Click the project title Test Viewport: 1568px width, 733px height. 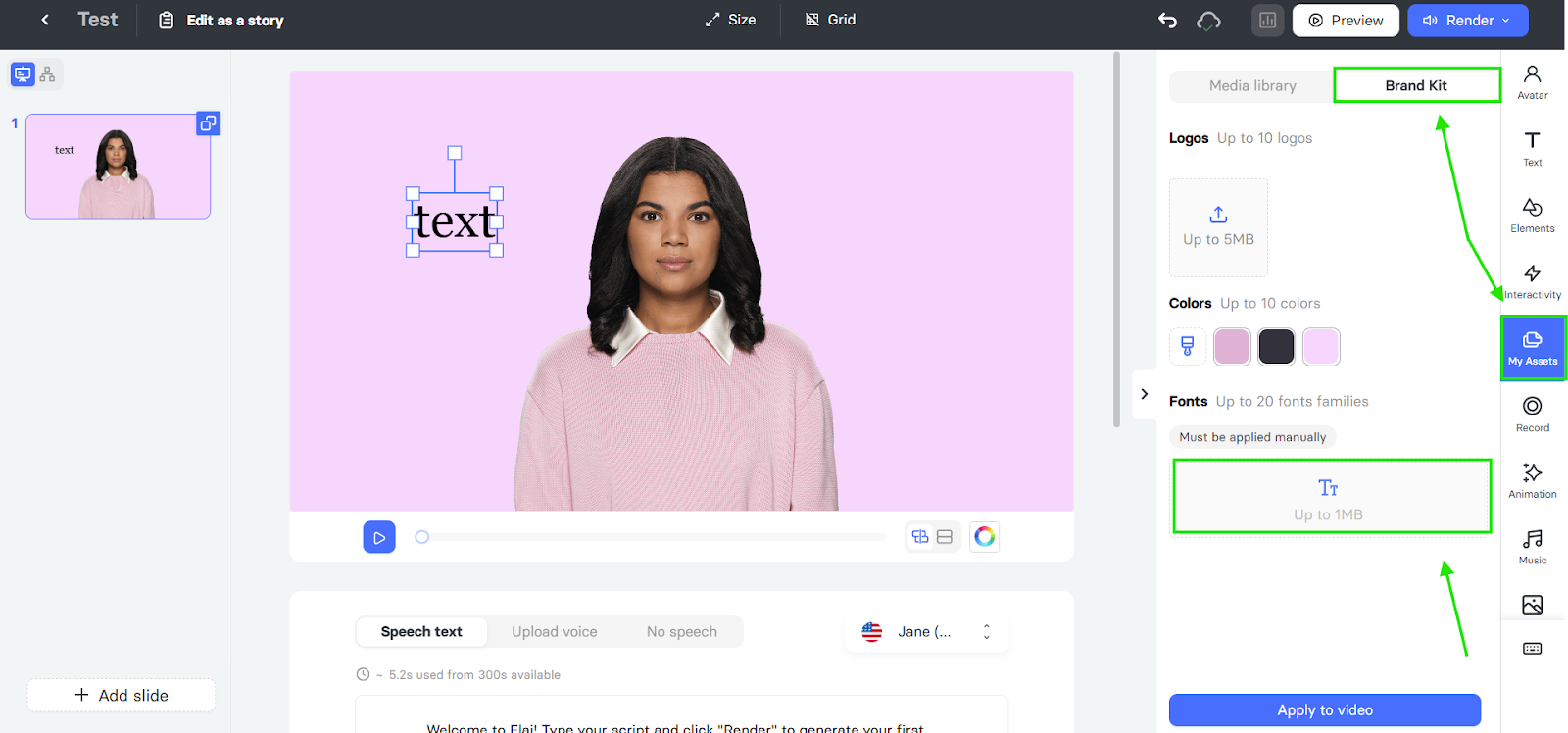[97, 20]
